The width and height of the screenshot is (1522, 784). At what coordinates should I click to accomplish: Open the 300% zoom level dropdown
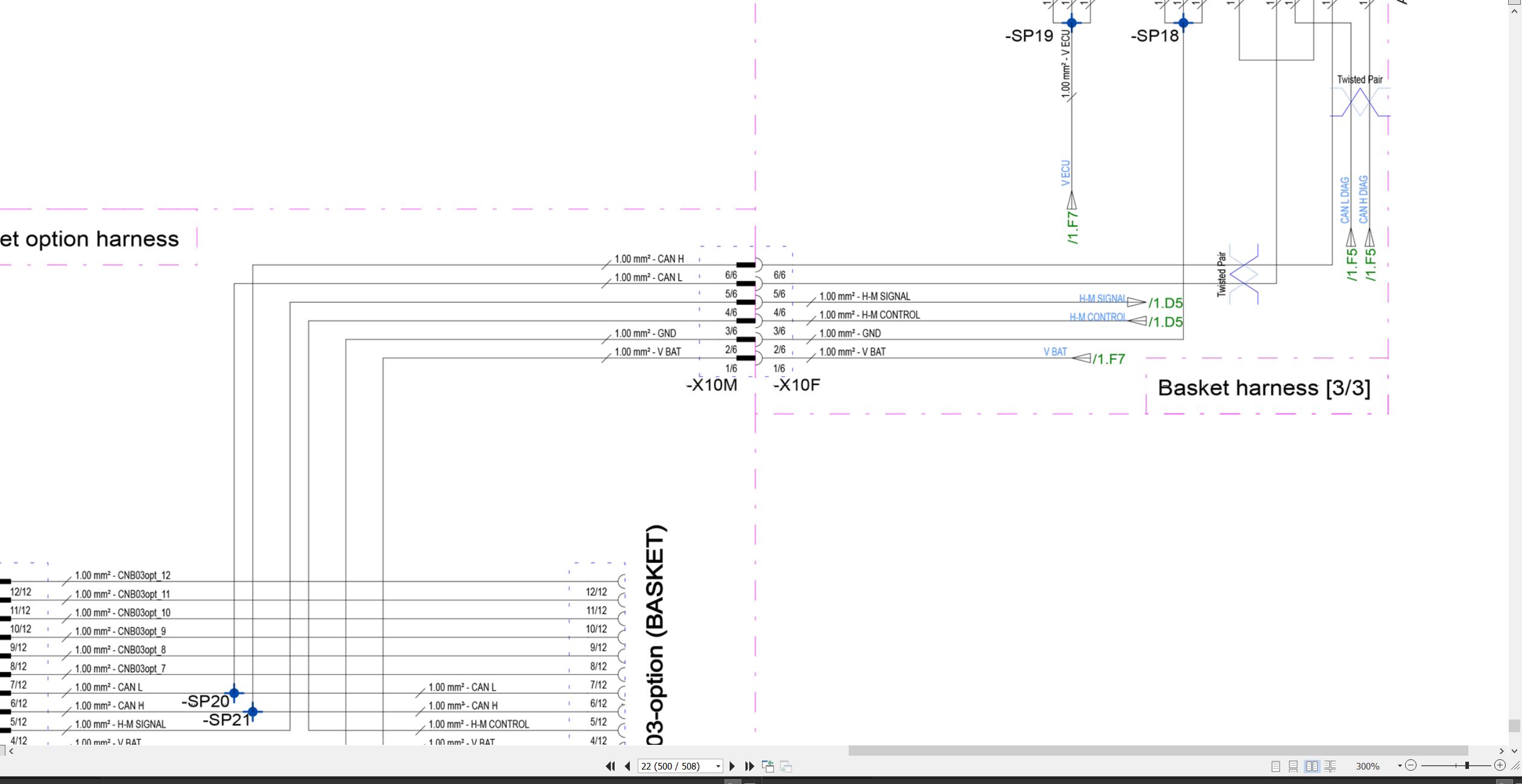coord(1399,766)
